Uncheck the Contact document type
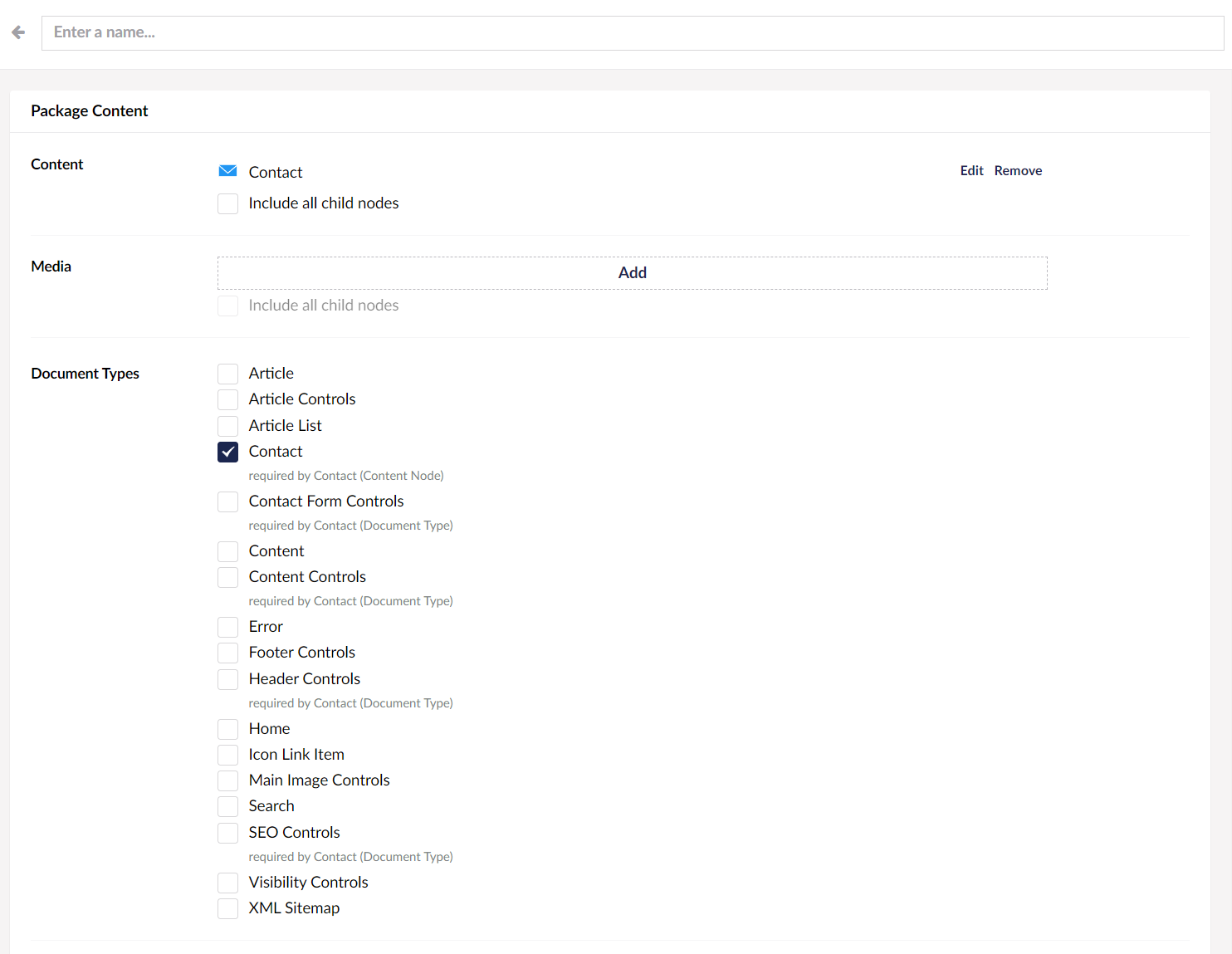Image resolution: width=1232 pixels, height=954 pixels. (227, 452)
